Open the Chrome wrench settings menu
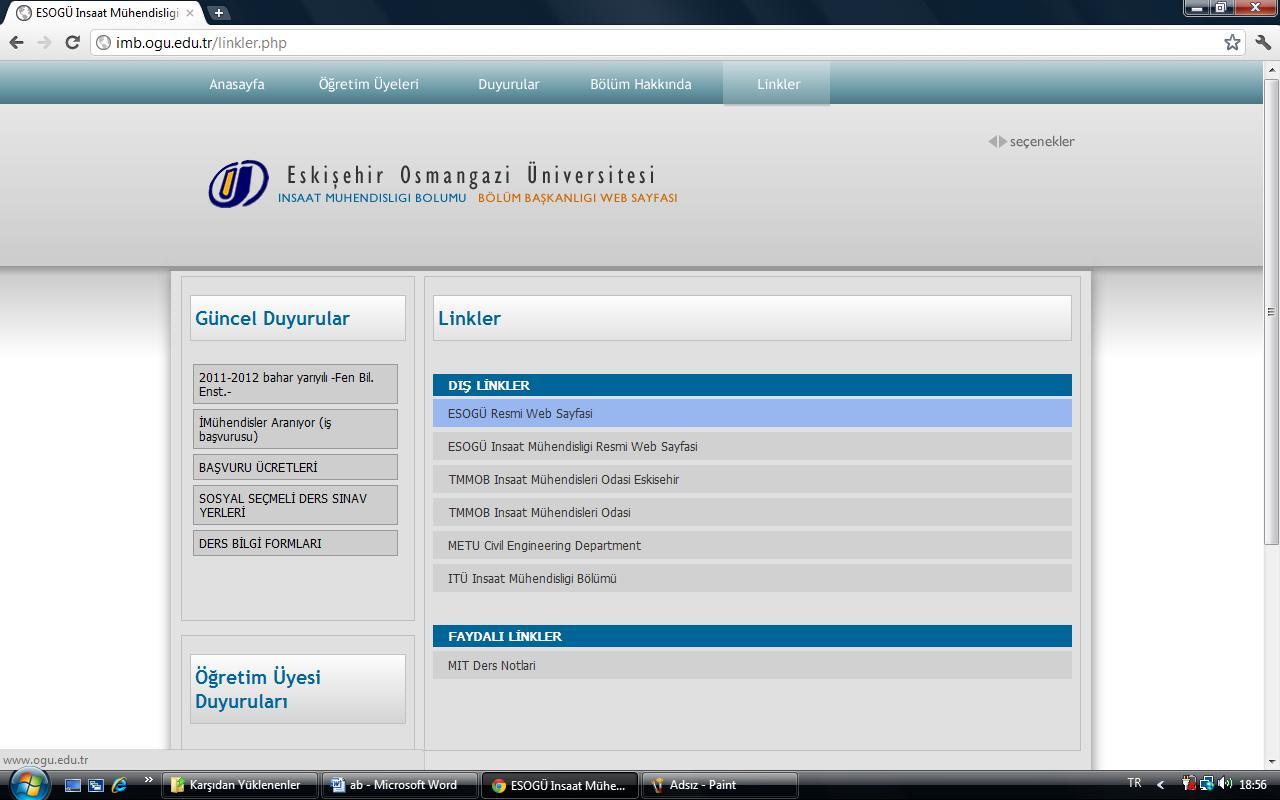 click(1263, 42)
